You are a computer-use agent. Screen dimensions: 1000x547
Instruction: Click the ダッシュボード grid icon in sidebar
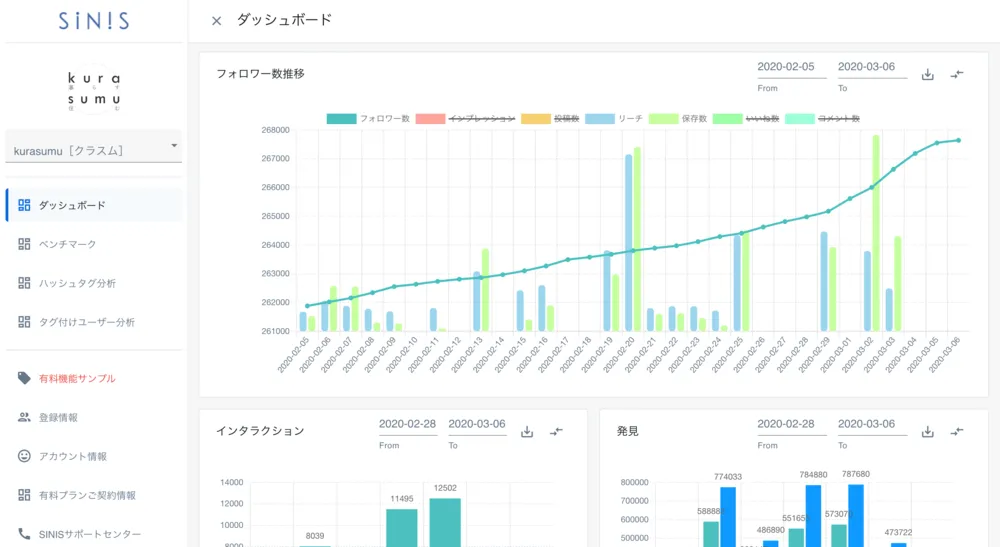pos(24,205)
